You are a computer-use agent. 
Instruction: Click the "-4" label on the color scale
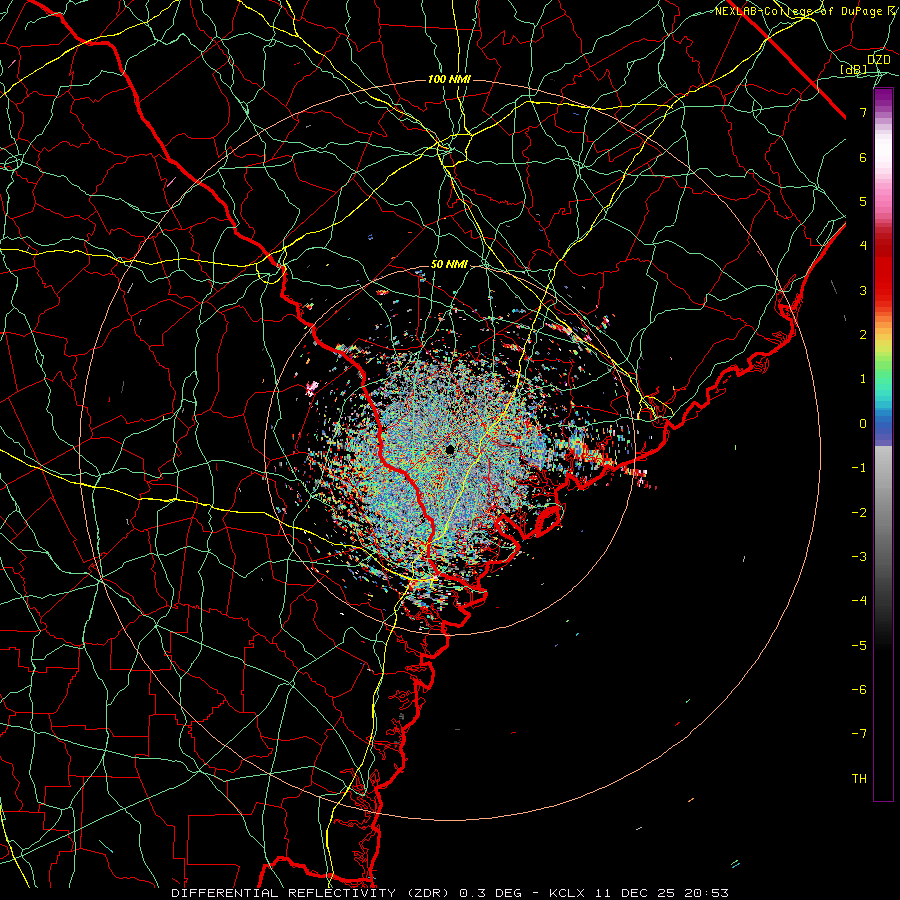[x=859, y=601]
